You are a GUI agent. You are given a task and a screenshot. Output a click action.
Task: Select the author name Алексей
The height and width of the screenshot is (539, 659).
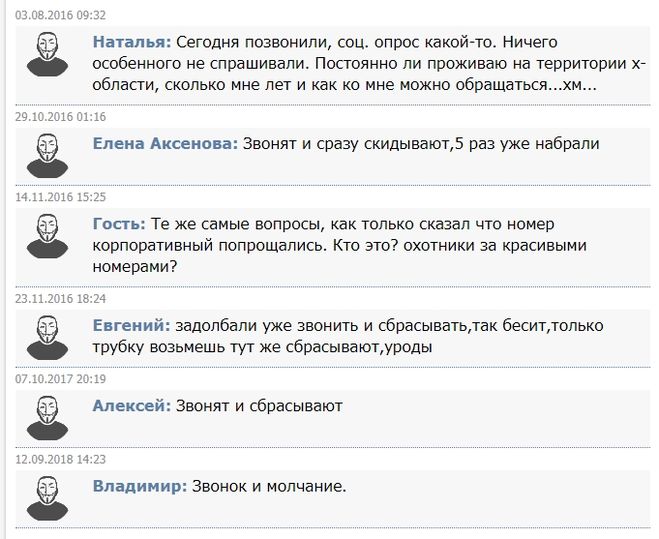pos(131,406)
